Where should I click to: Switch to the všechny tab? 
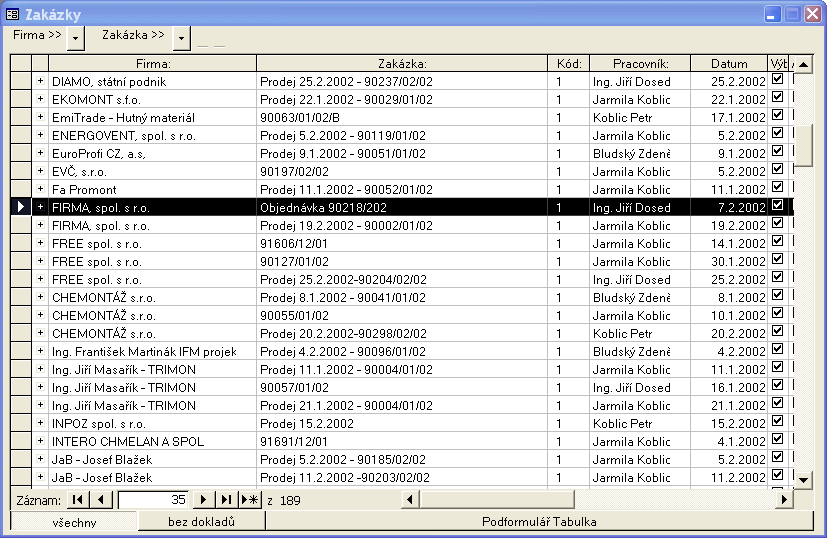[x=74, y=521]
